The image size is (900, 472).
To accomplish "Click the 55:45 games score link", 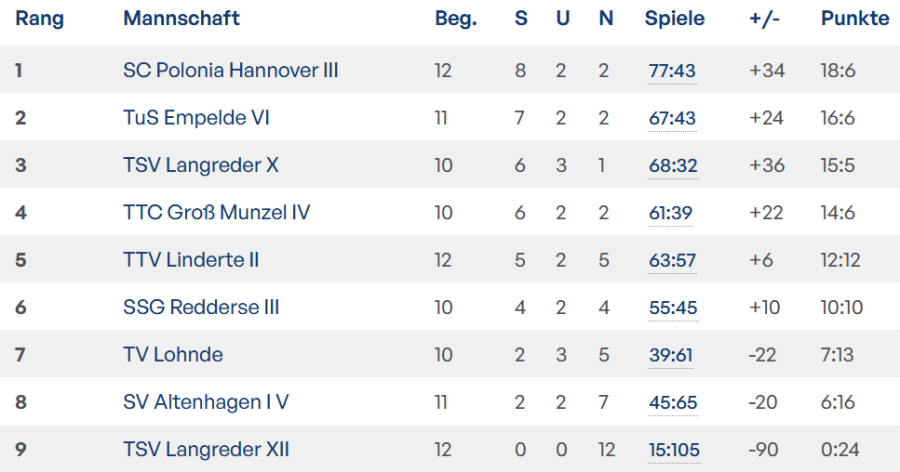I will point(672,308).
